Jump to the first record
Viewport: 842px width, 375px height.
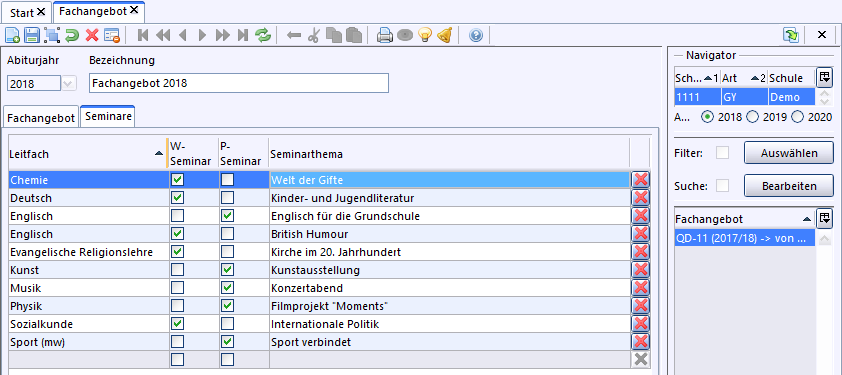[143, 35]
